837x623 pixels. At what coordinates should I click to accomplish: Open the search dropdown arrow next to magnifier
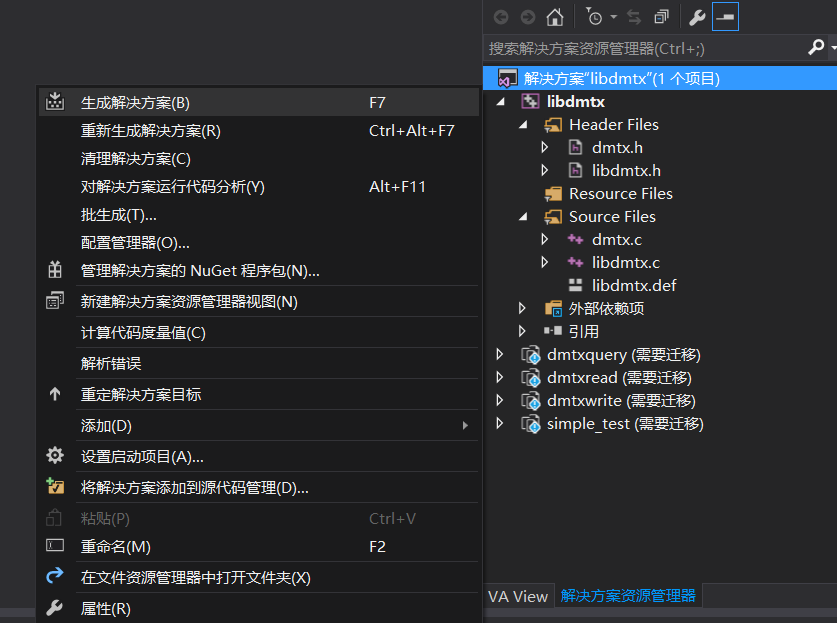[x=832, y=46]
